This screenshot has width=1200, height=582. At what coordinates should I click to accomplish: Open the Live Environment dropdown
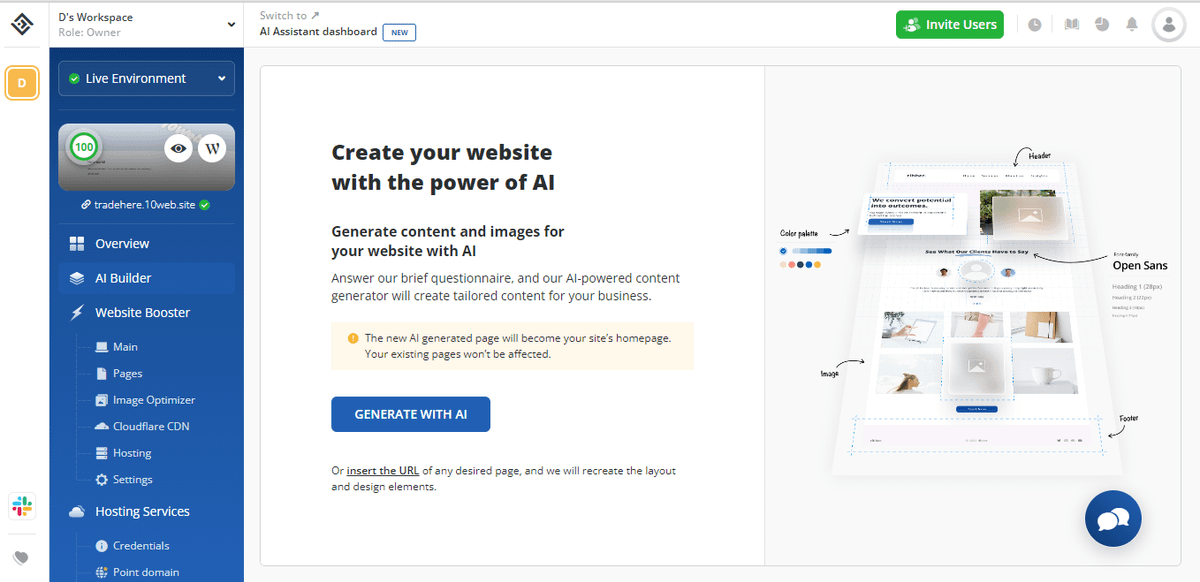(146, 79)
